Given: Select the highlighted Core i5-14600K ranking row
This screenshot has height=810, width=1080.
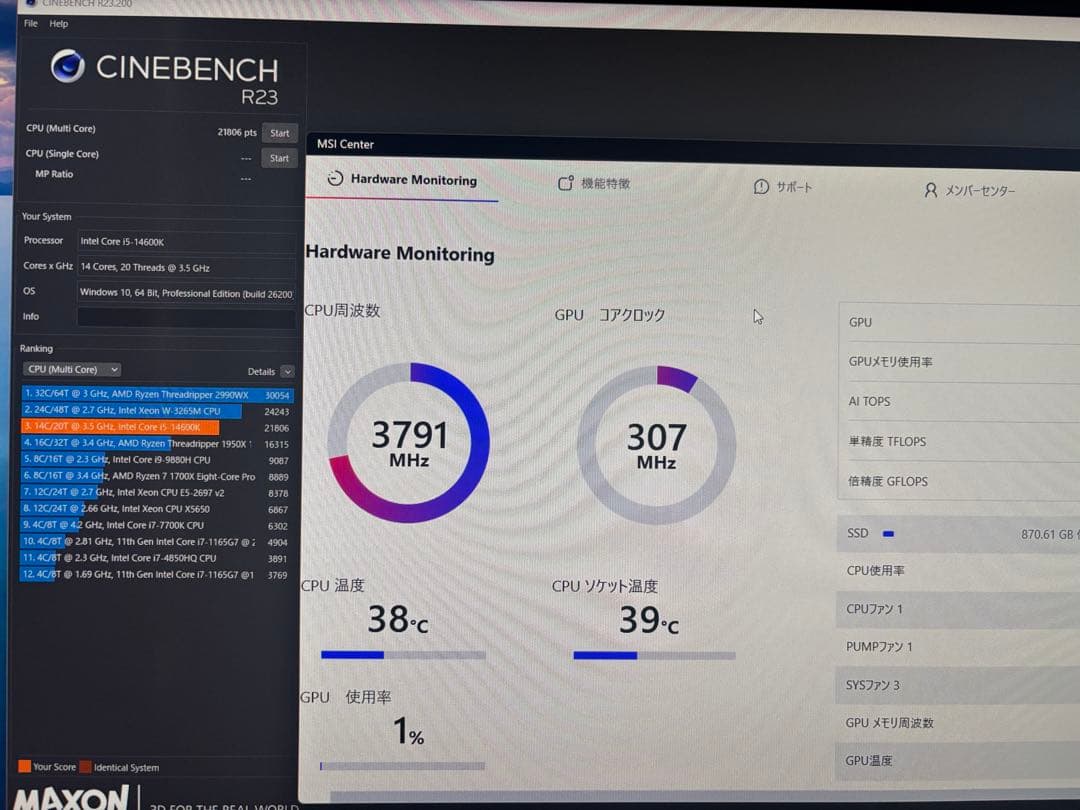Looking at the screenshot, I should coord(120,427).
